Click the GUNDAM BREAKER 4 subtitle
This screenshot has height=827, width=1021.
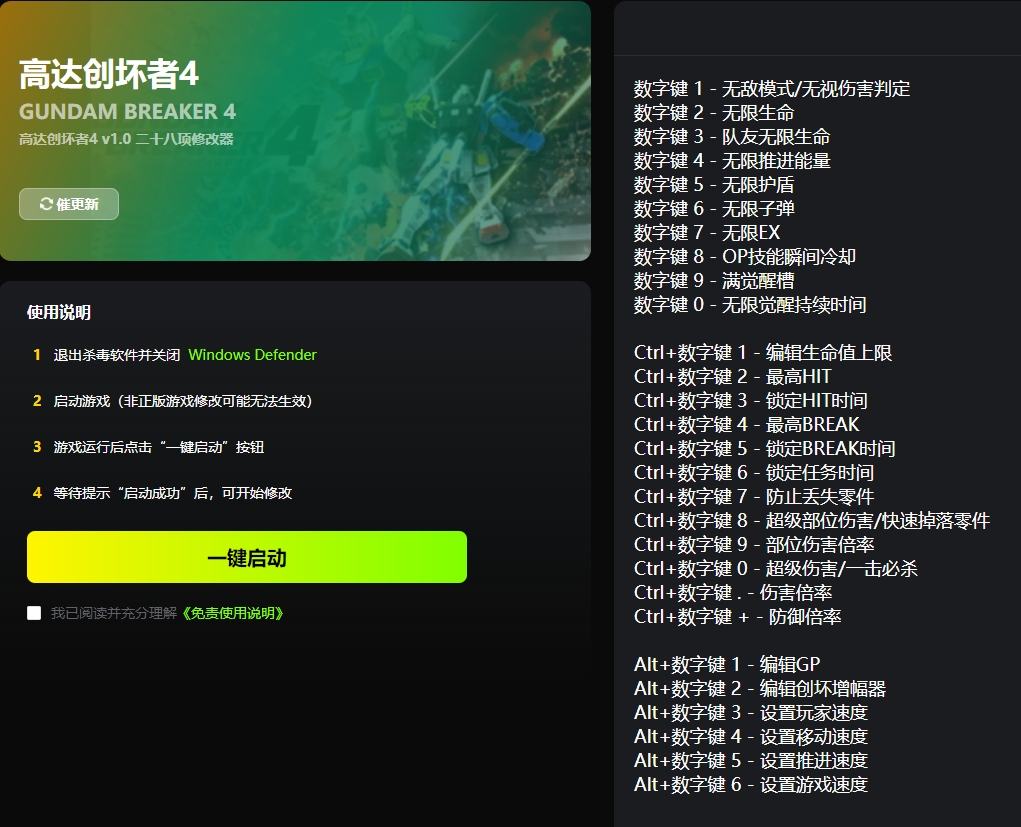(128, 112)
